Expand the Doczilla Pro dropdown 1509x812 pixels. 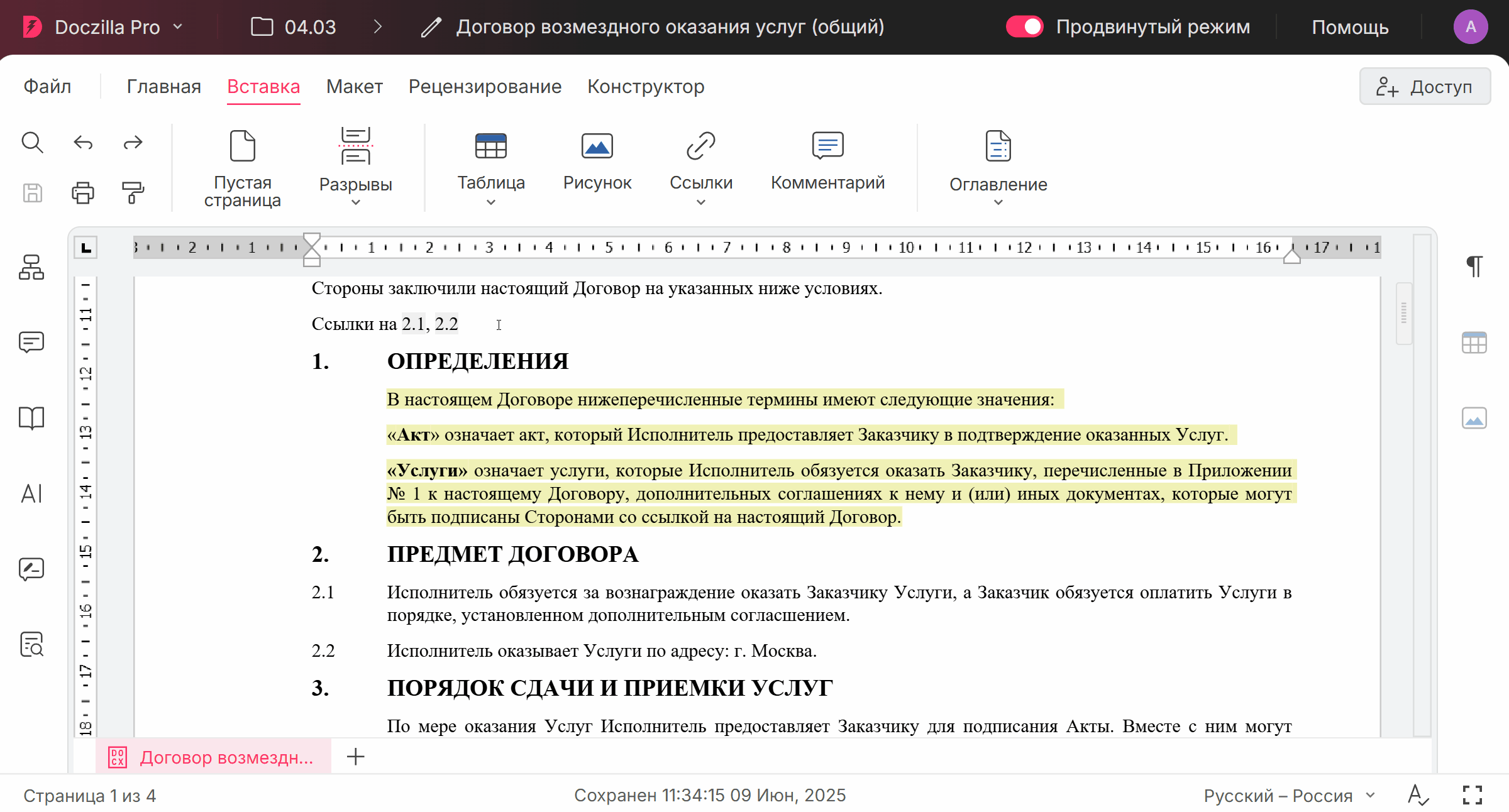178,27
